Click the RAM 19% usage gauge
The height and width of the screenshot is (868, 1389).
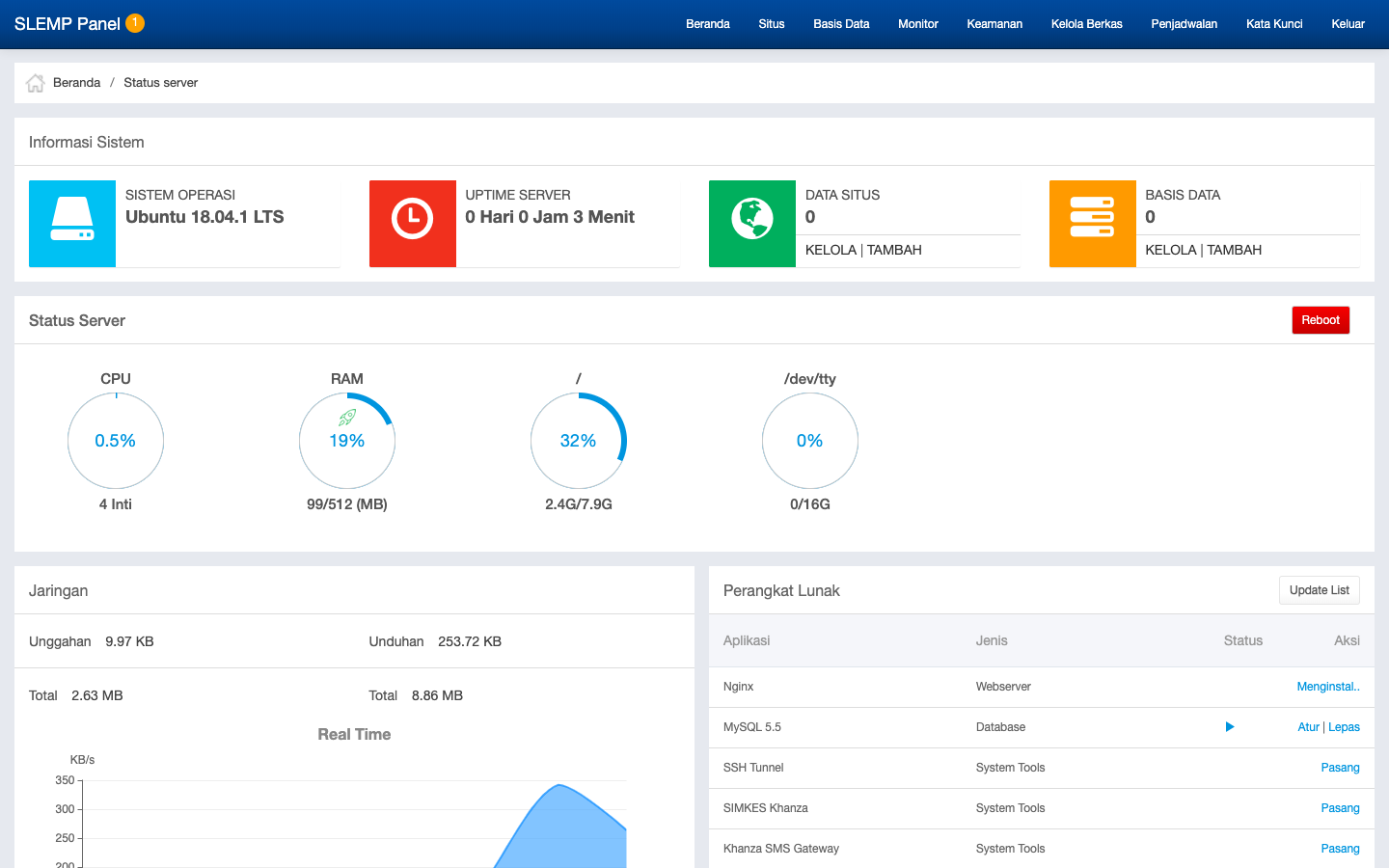[347, 441]
